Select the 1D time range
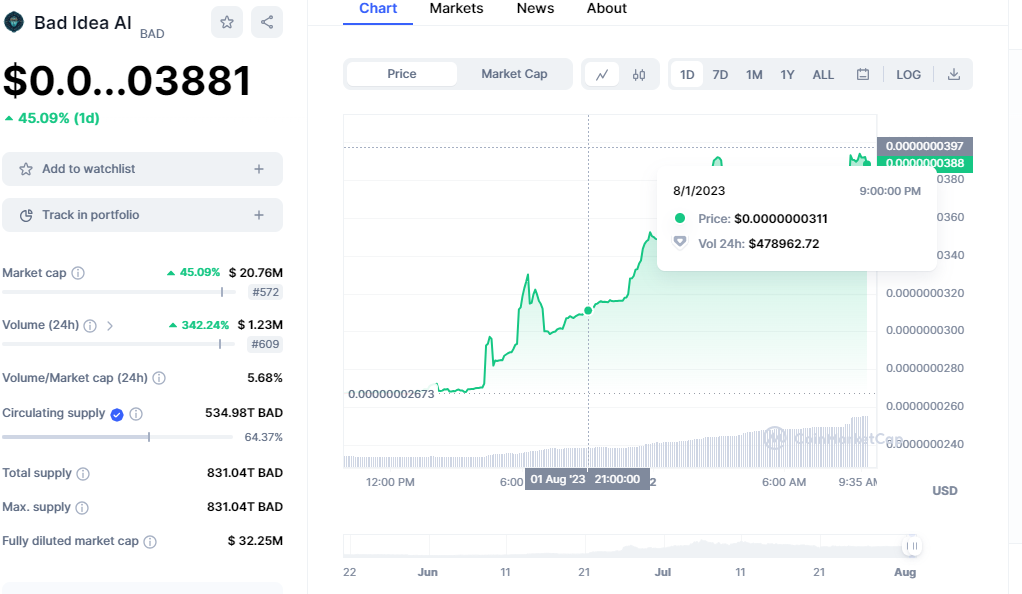The image size is (1022, 594). [687, 74]
